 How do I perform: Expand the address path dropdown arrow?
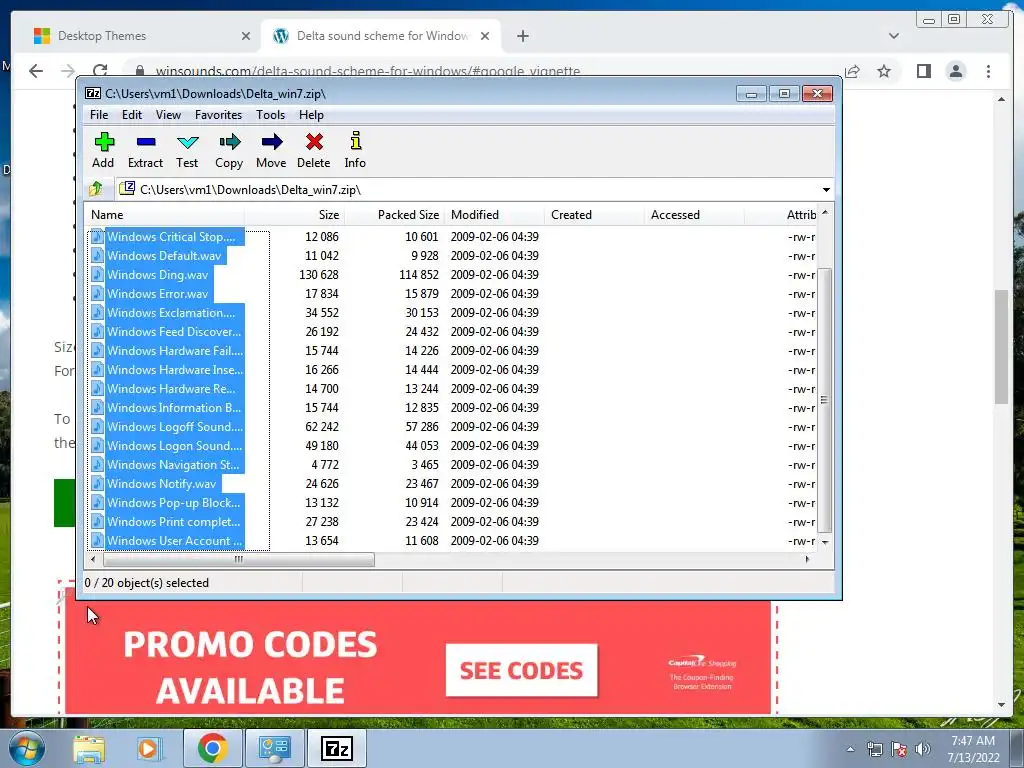click(x=826, y=190)
